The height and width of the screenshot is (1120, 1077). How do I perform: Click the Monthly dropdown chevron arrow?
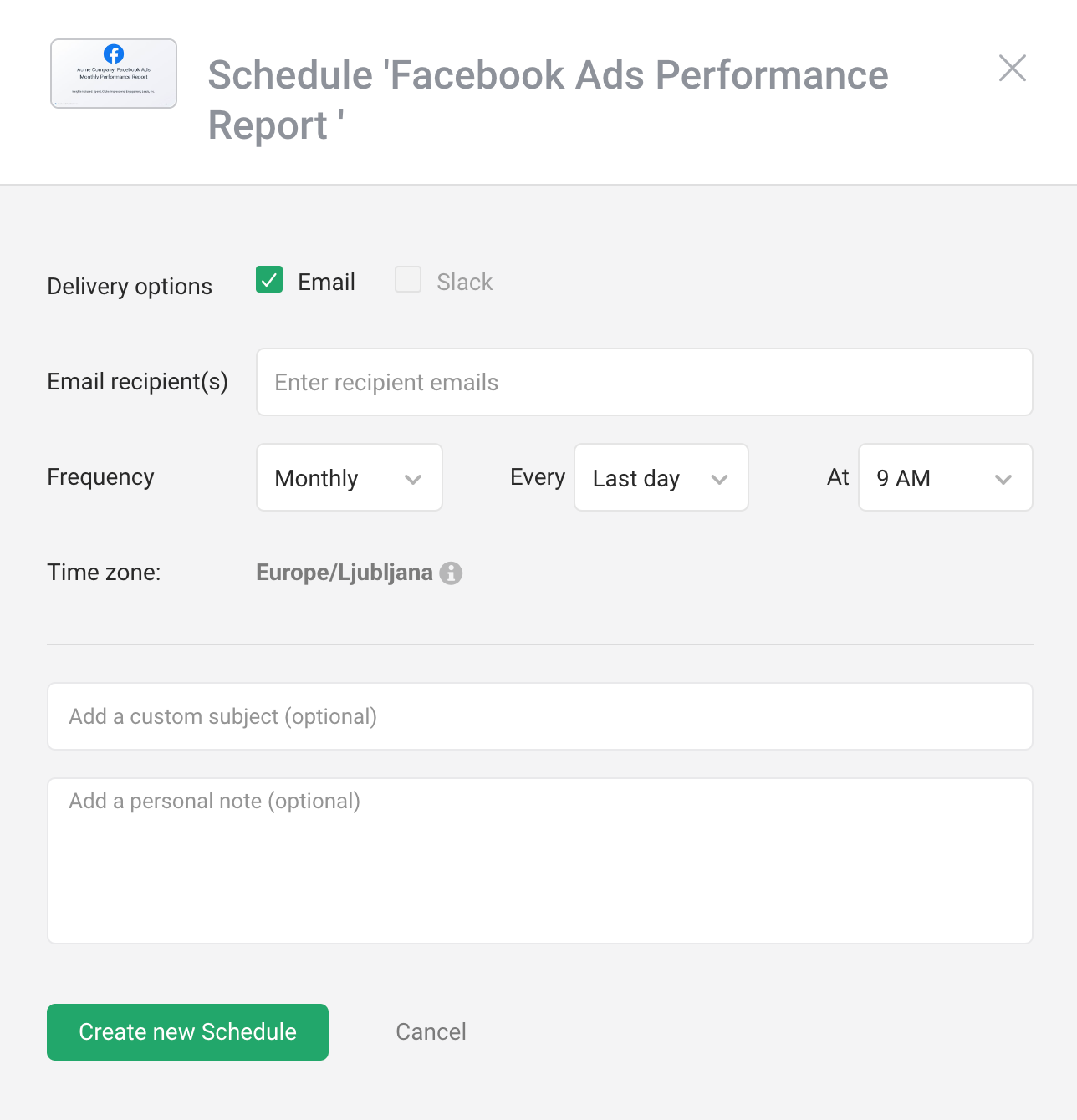tap(412, 480)
